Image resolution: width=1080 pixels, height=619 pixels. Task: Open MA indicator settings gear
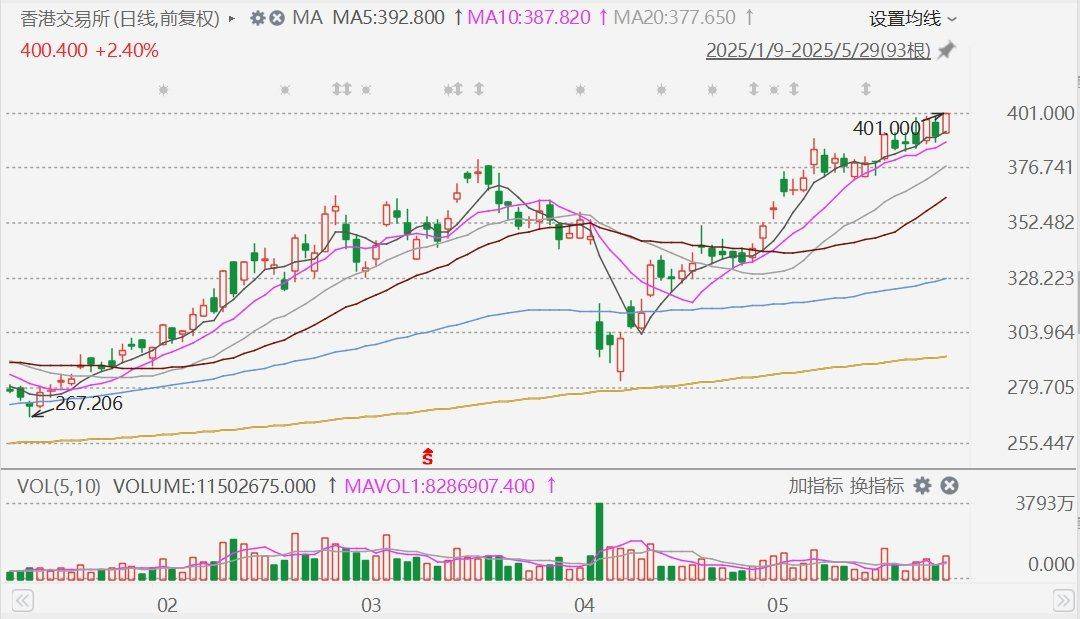pos(258,18)
